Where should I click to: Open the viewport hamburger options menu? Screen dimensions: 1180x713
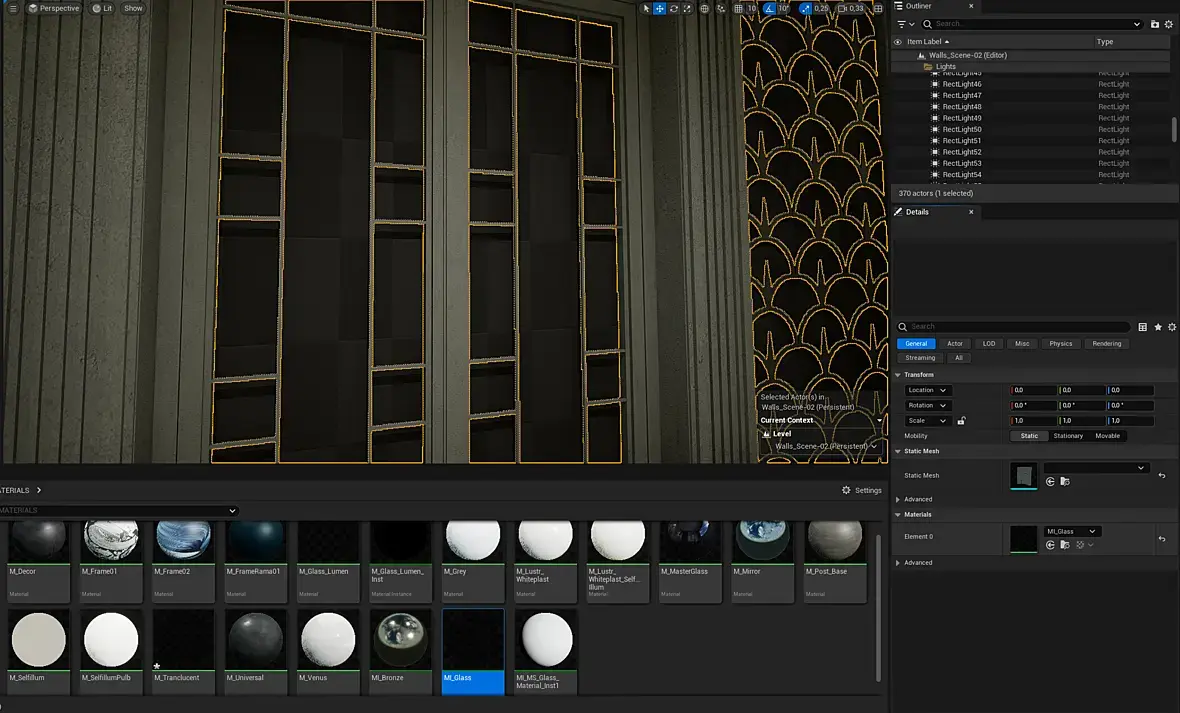[x=12, y=8]
